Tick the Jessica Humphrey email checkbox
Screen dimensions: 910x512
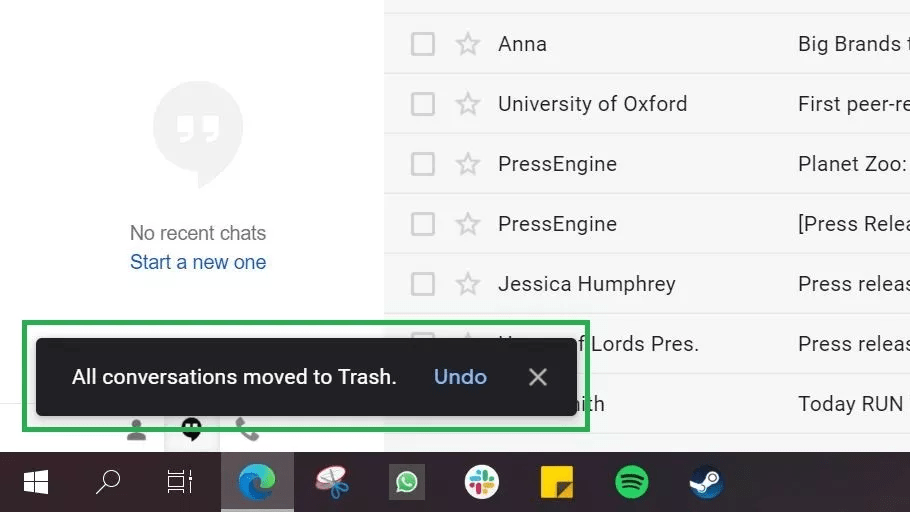coord(422,284)
